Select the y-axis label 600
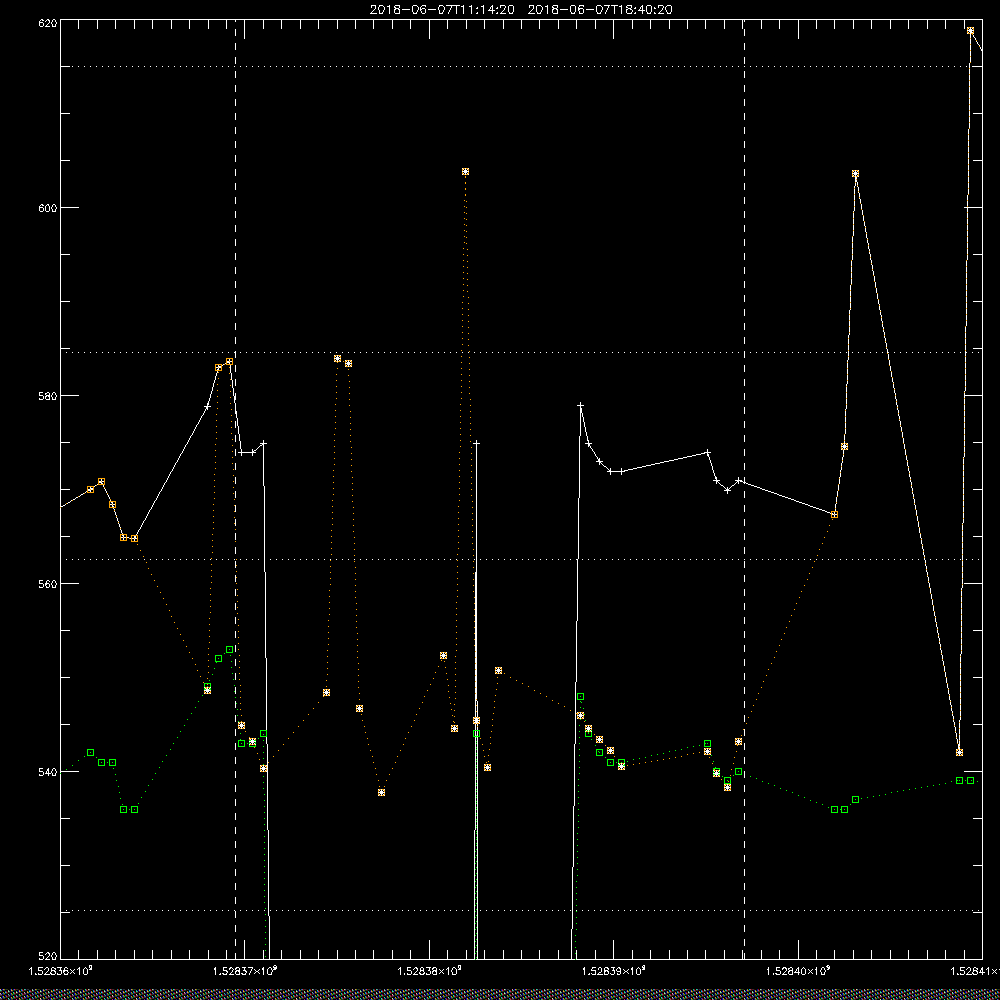Viewport: 1000px width, 1000px height. click(x=49, y=208)
